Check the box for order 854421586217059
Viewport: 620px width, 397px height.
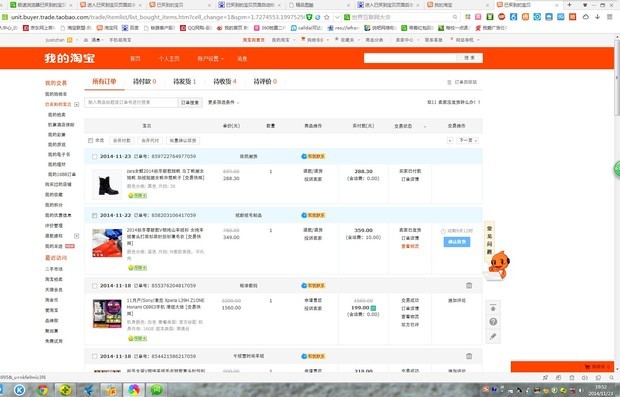pos(95,356)
